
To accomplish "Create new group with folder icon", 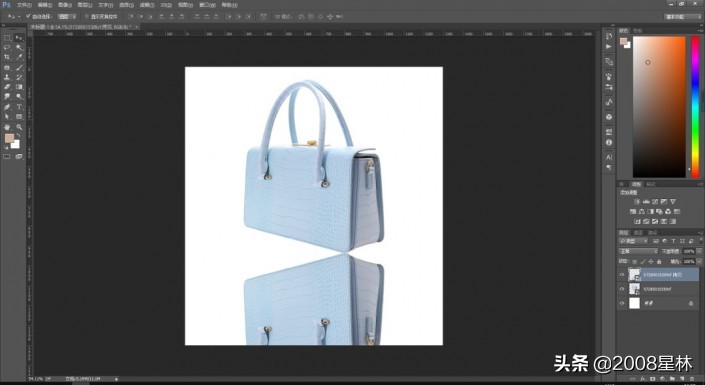I will click(672, 379).
